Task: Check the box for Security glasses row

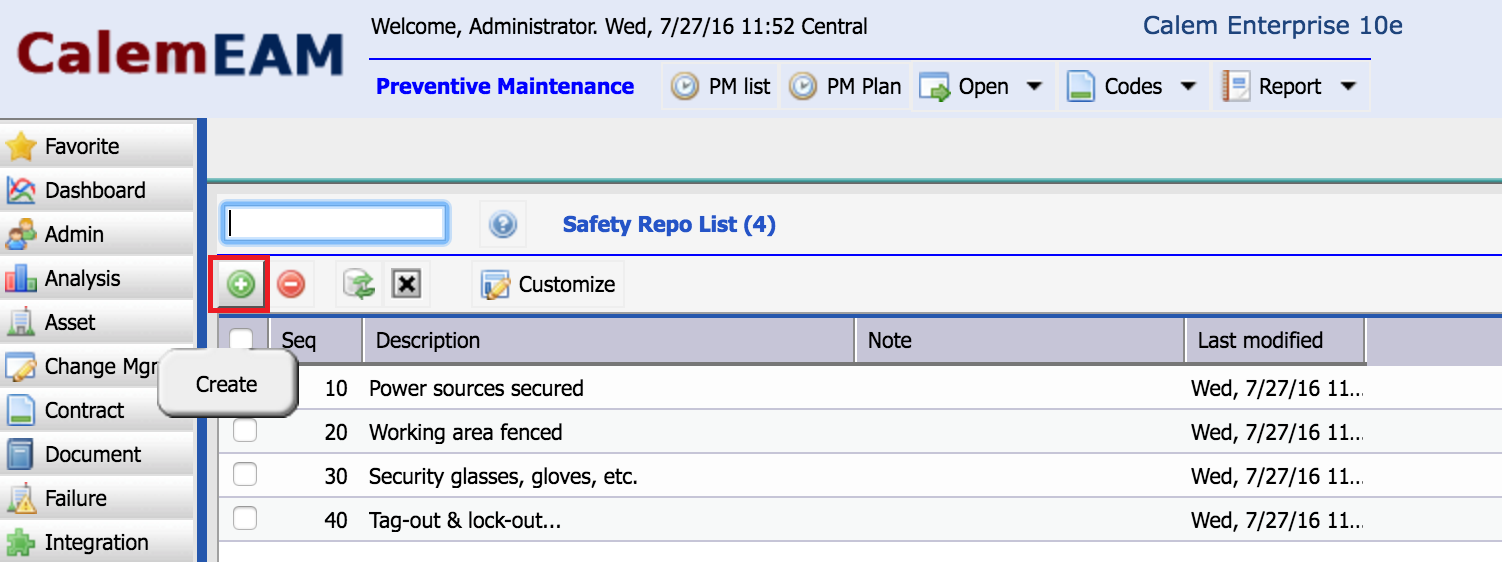Action: [244, 474]
